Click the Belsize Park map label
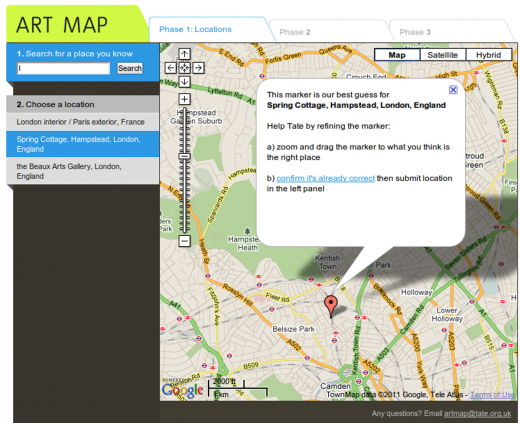Viewport: 520px width, 423px height. (294, 329)
